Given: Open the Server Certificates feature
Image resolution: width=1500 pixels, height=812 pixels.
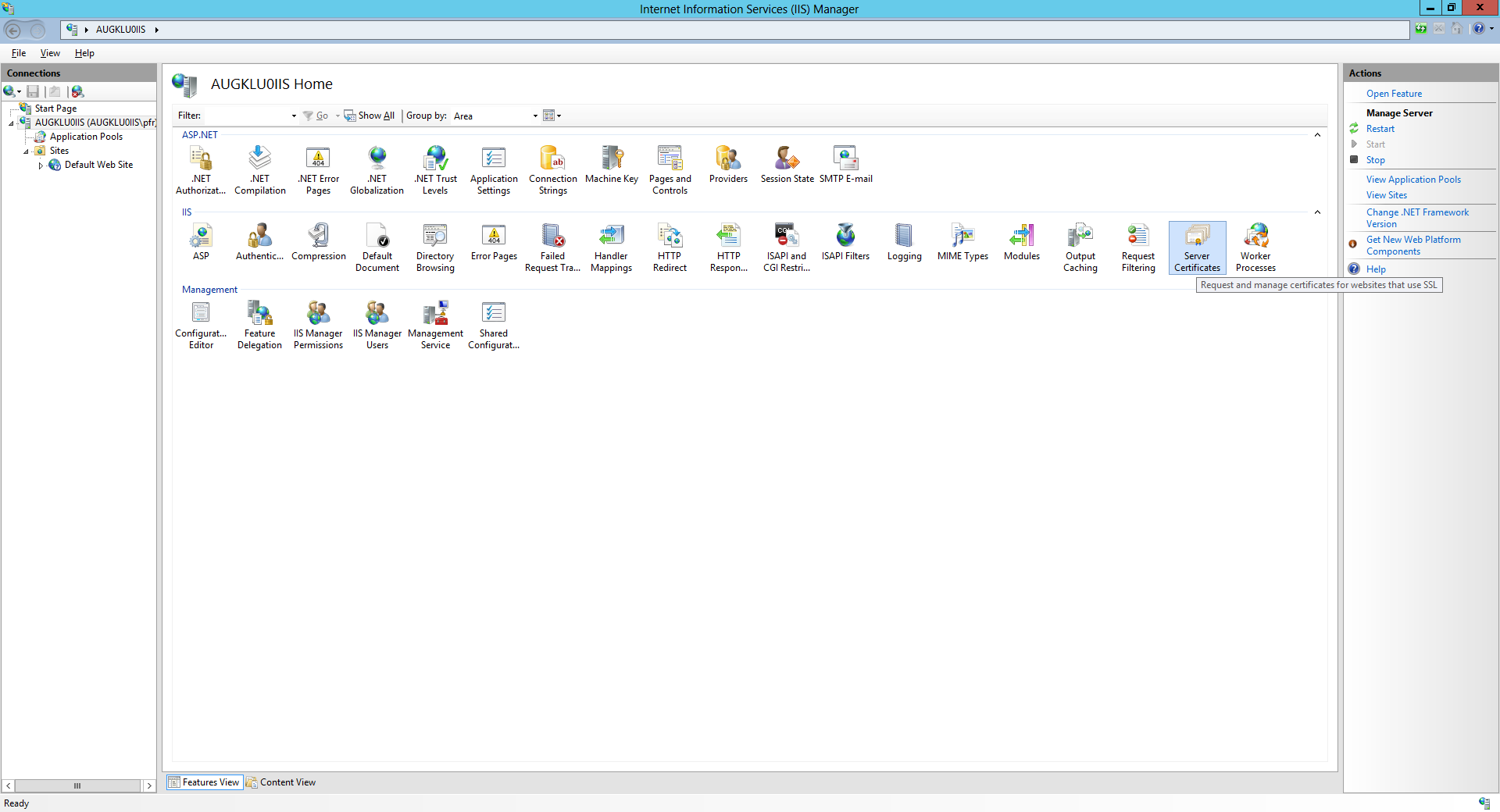Looking at the screenshot, I should pos(1197,247).
